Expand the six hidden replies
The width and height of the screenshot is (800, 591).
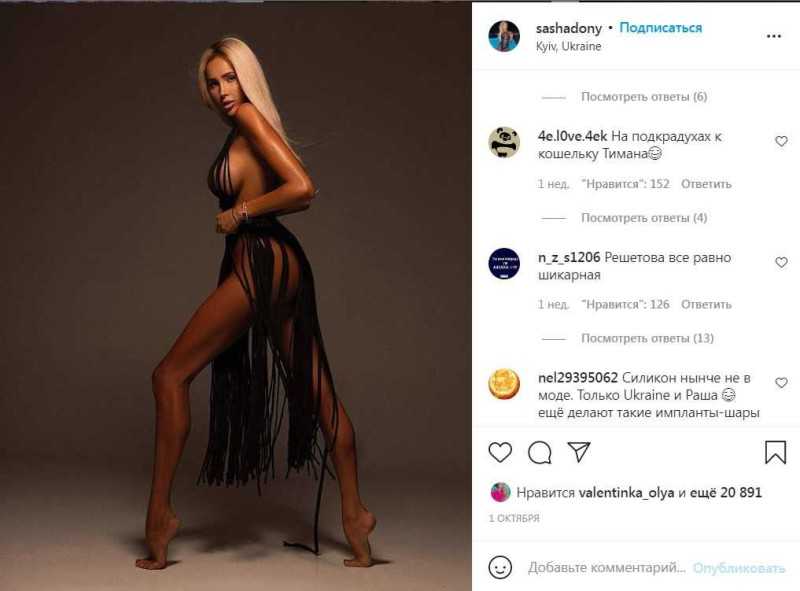644,97
